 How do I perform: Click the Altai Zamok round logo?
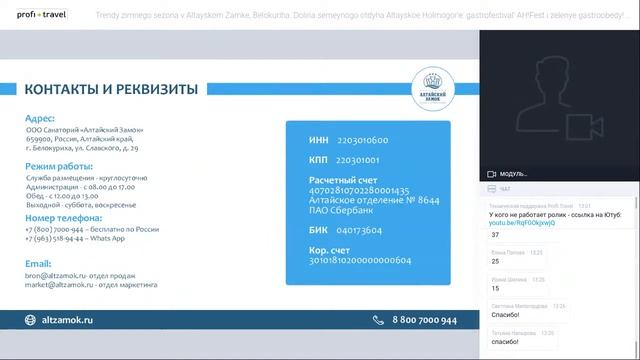(433, 89)
